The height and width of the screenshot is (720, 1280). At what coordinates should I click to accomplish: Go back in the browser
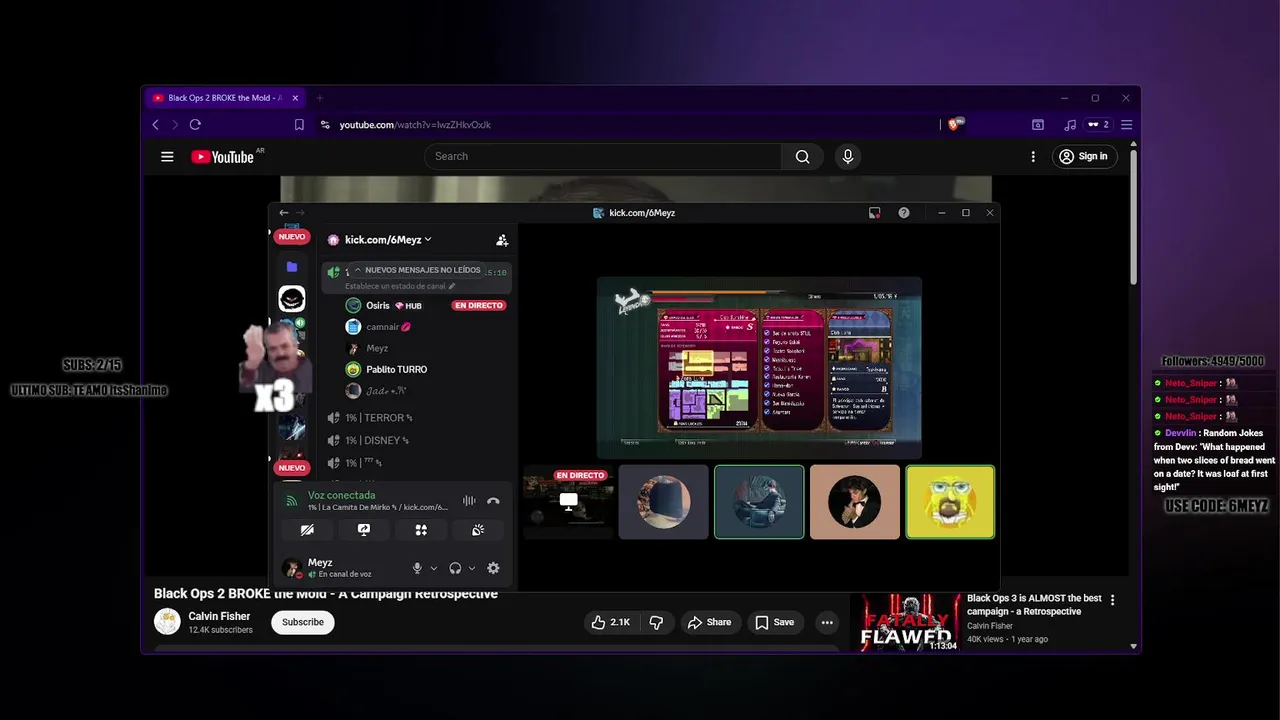(x=155, y=125)
